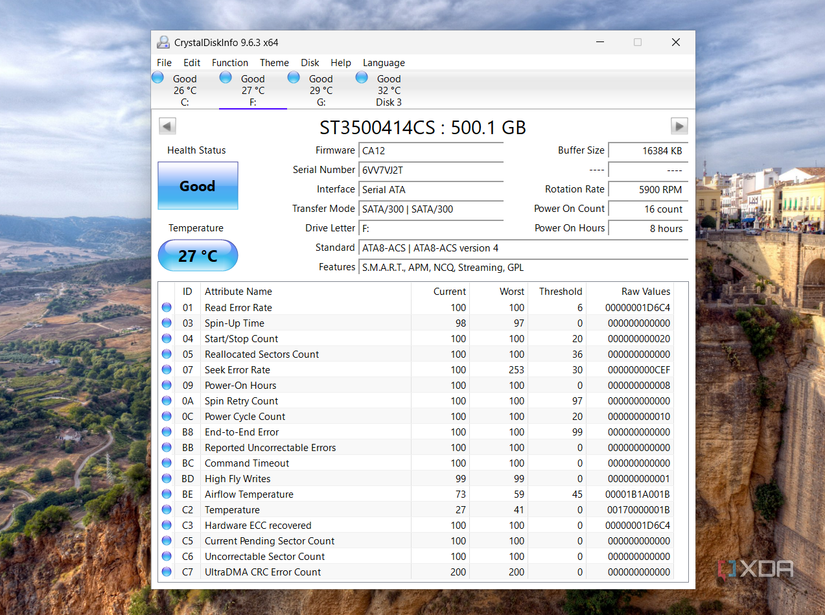Click the Good health status button
825x615 pixels.
[x=198, y=186]
